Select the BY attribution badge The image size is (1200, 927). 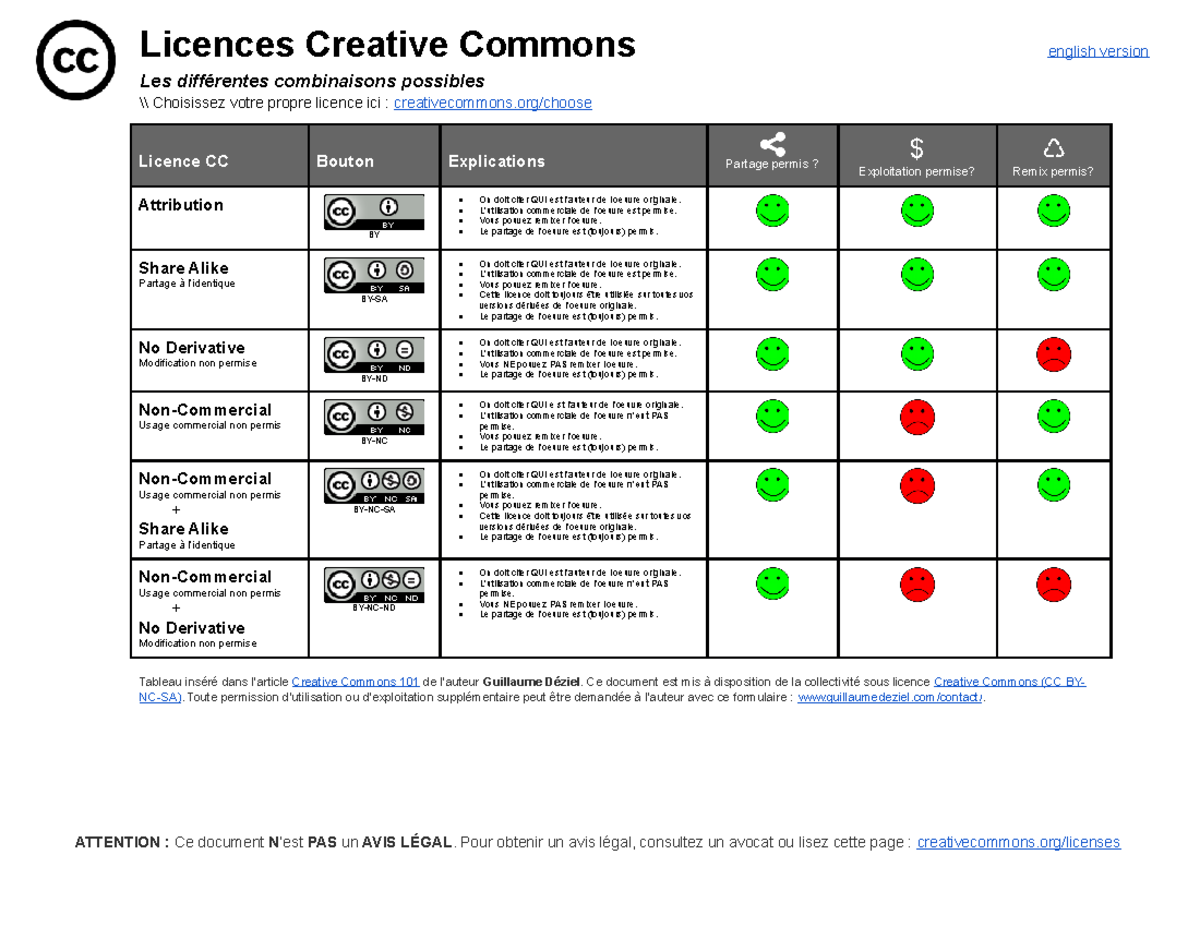tap(372, 213)
